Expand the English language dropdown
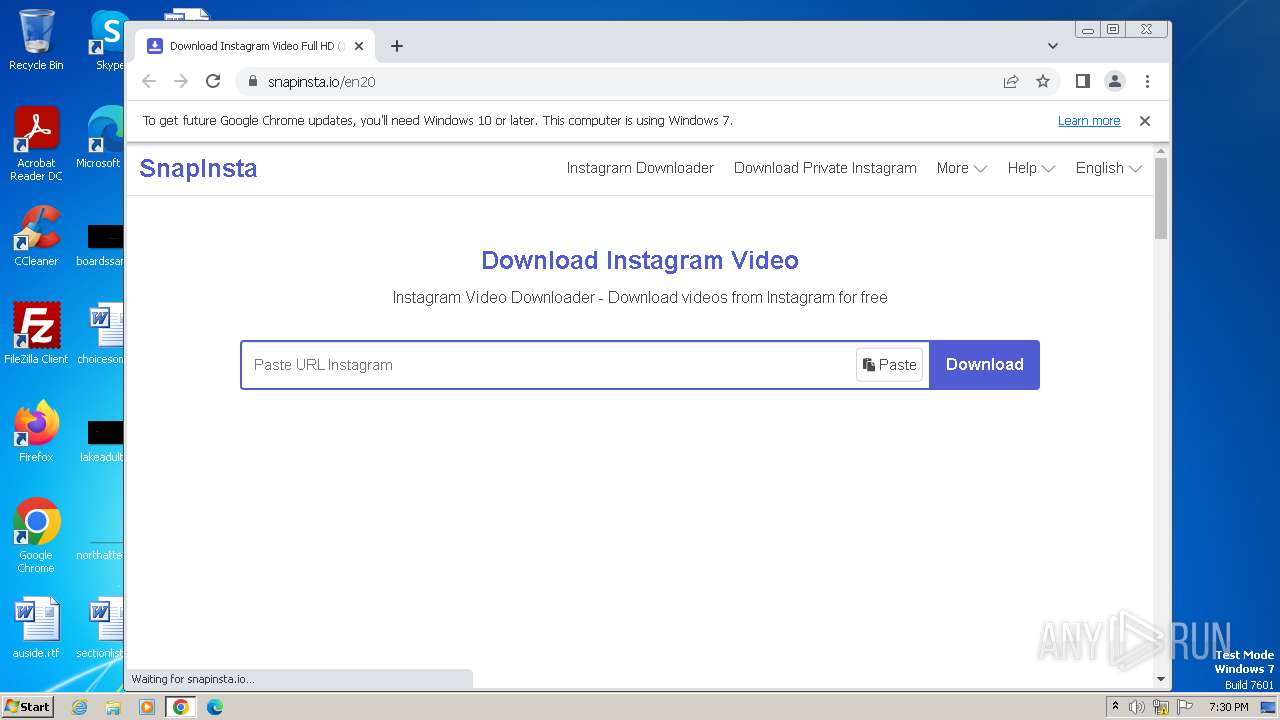This screenshot has height=720, width=1280. 1108,168
